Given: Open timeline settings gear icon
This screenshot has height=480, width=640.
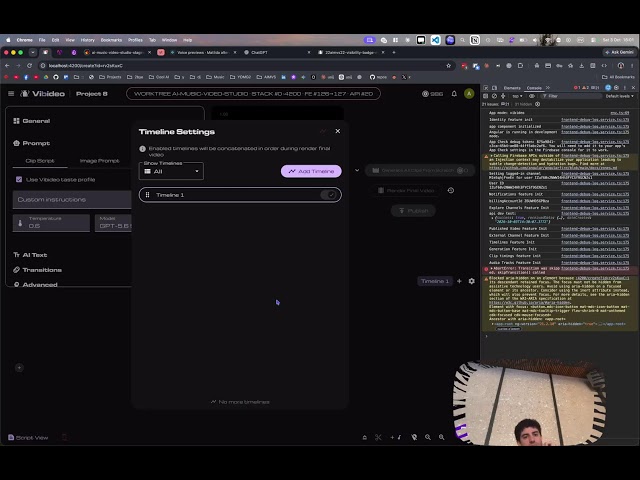Looking at the screenshot, I should (471, 281).
